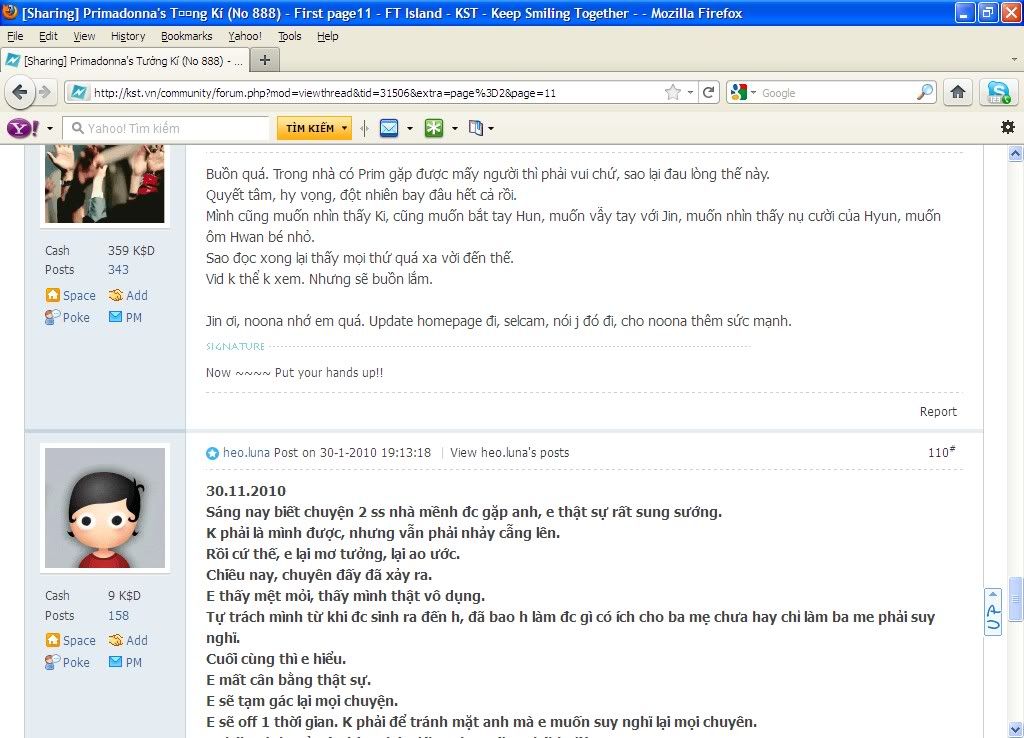Click the UP scroll-to-top widget
The image size is (1024, 738).
(x=993, y=611)
